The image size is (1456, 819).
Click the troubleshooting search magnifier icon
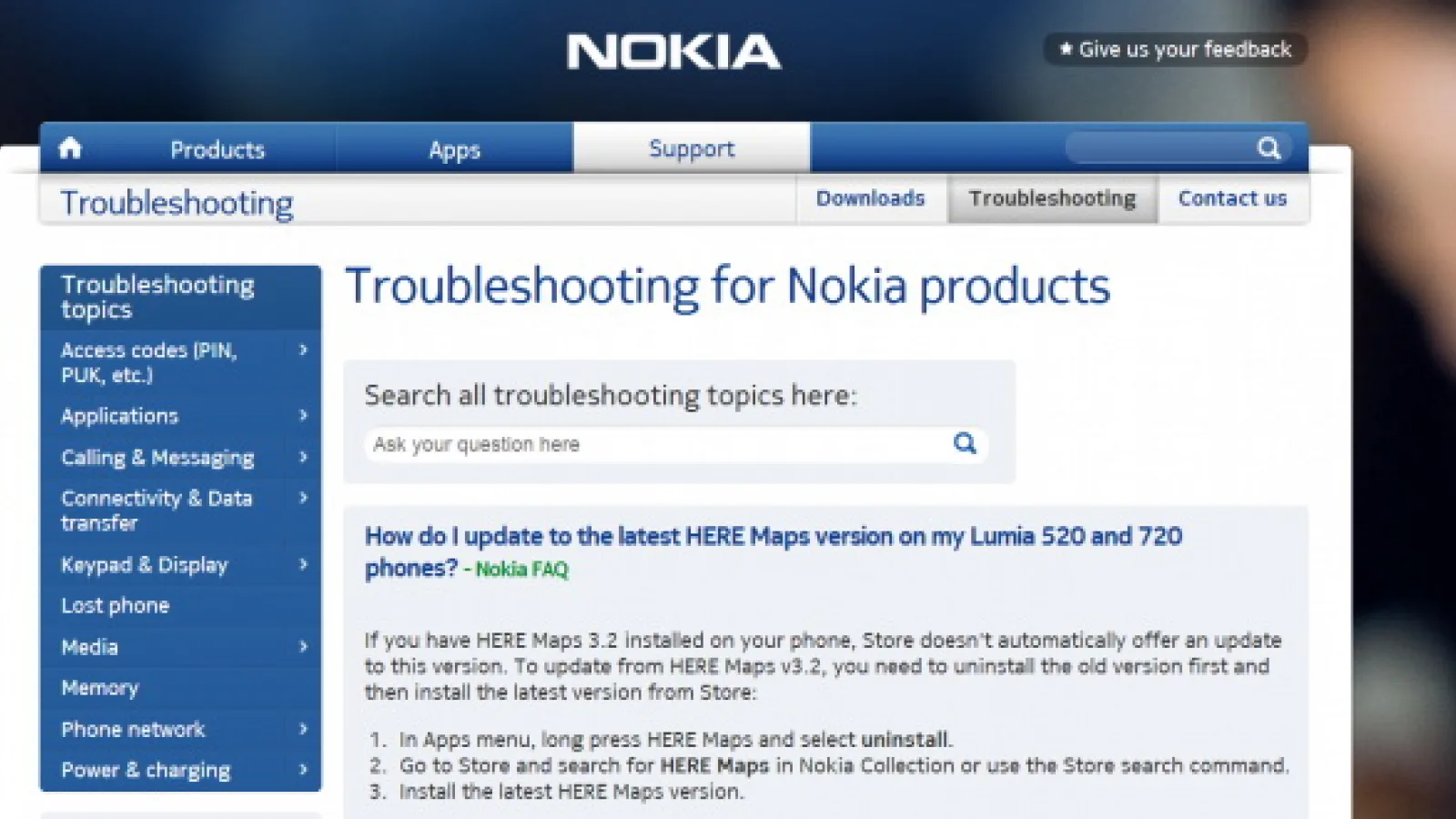coord(965,443)
